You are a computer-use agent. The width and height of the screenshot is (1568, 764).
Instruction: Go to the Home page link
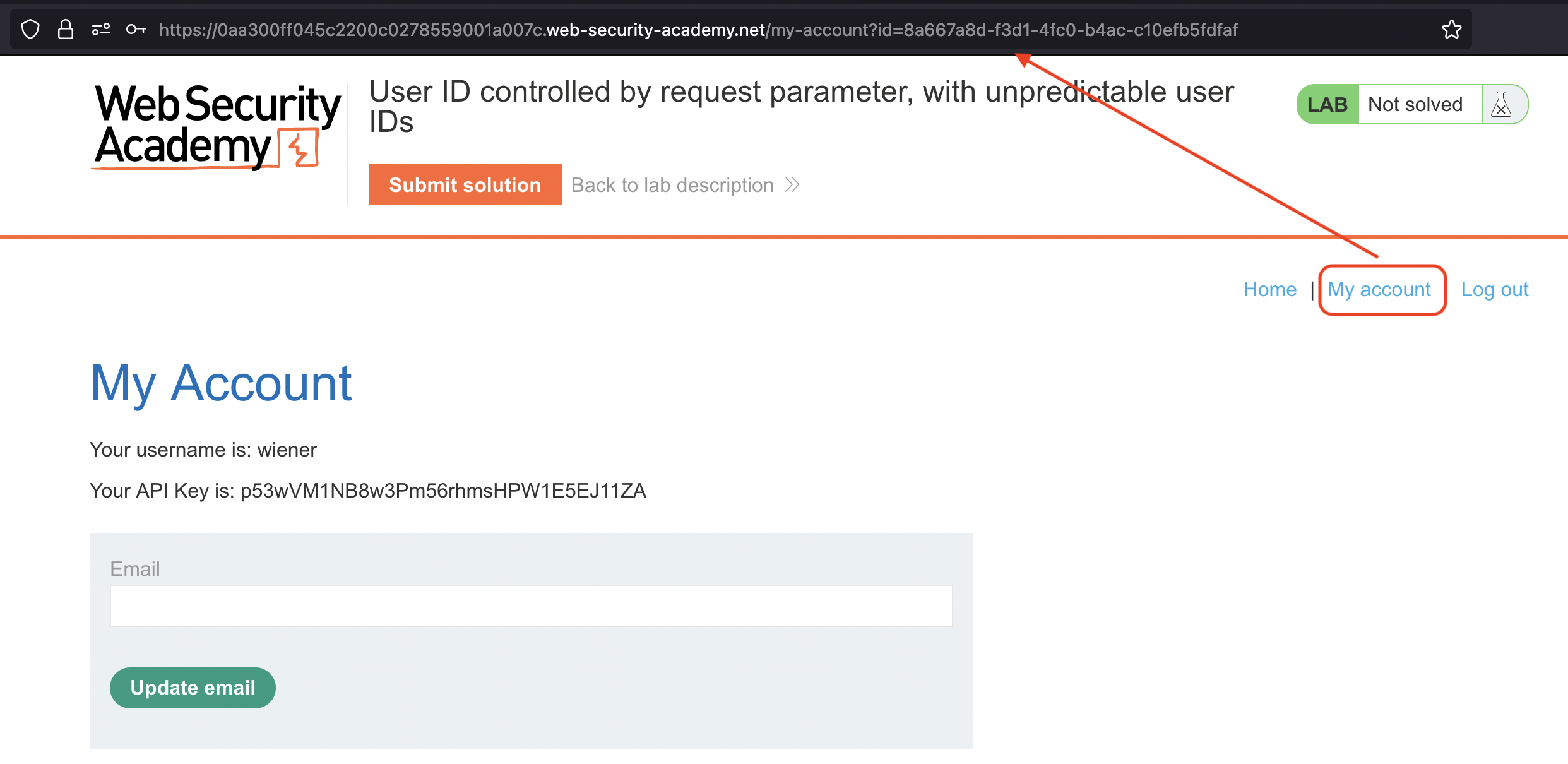pos(1269,289)
